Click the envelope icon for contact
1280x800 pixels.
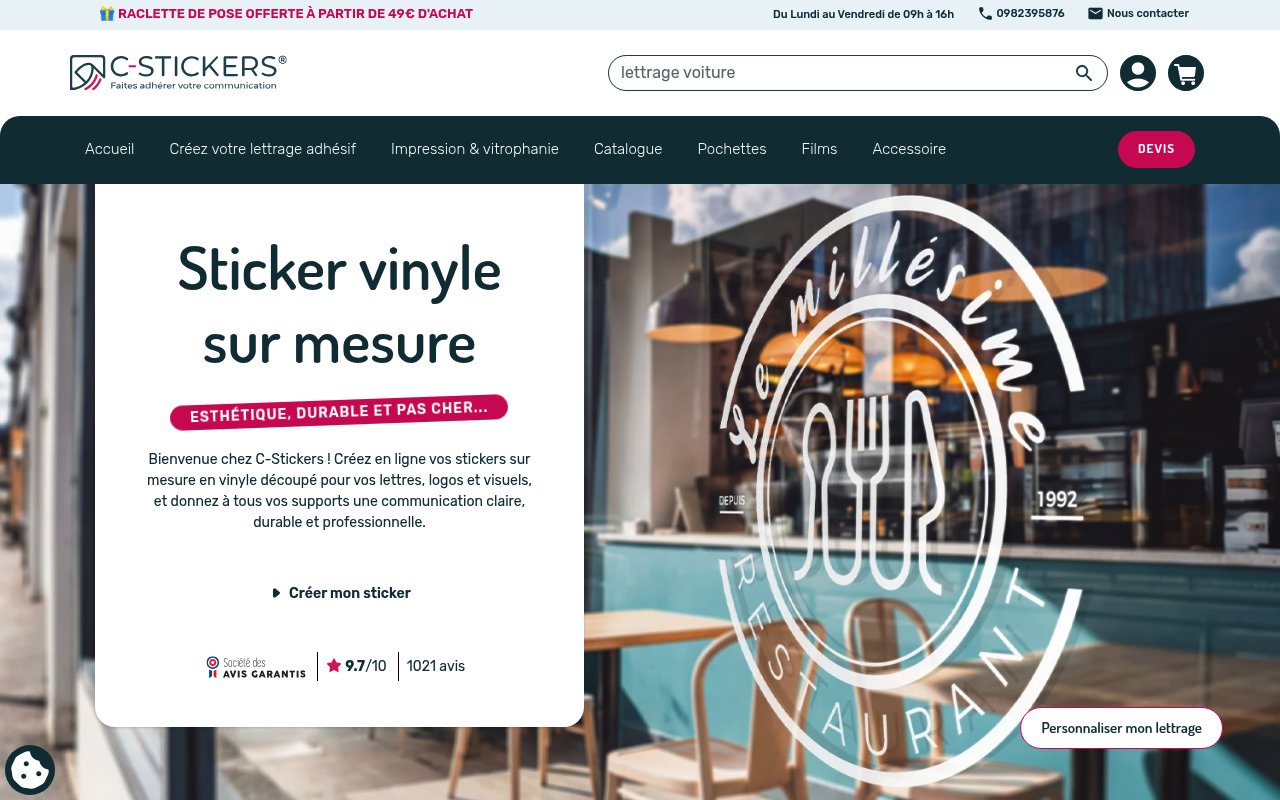click(x=1095, y=14)
